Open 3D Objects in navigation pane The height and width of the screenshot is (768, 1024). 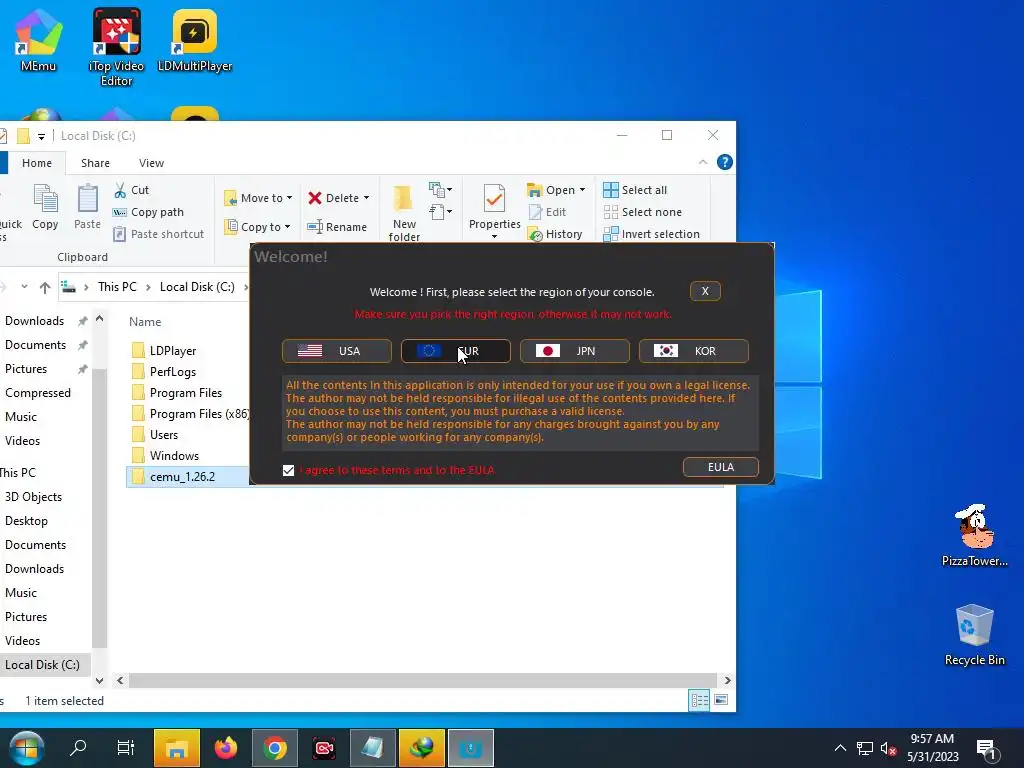(x=33, y=496)
